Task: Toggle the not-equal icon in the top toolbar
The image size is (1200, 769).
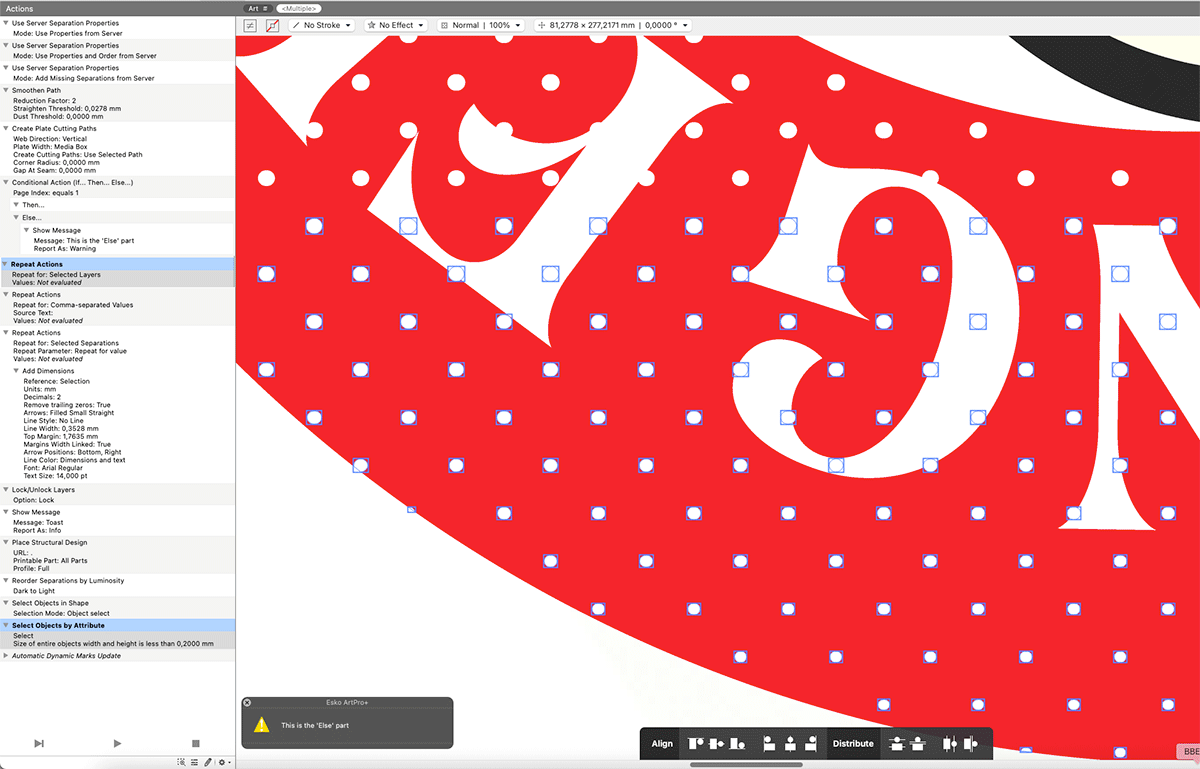Action: pyautogui.click(x=250, y=25)
